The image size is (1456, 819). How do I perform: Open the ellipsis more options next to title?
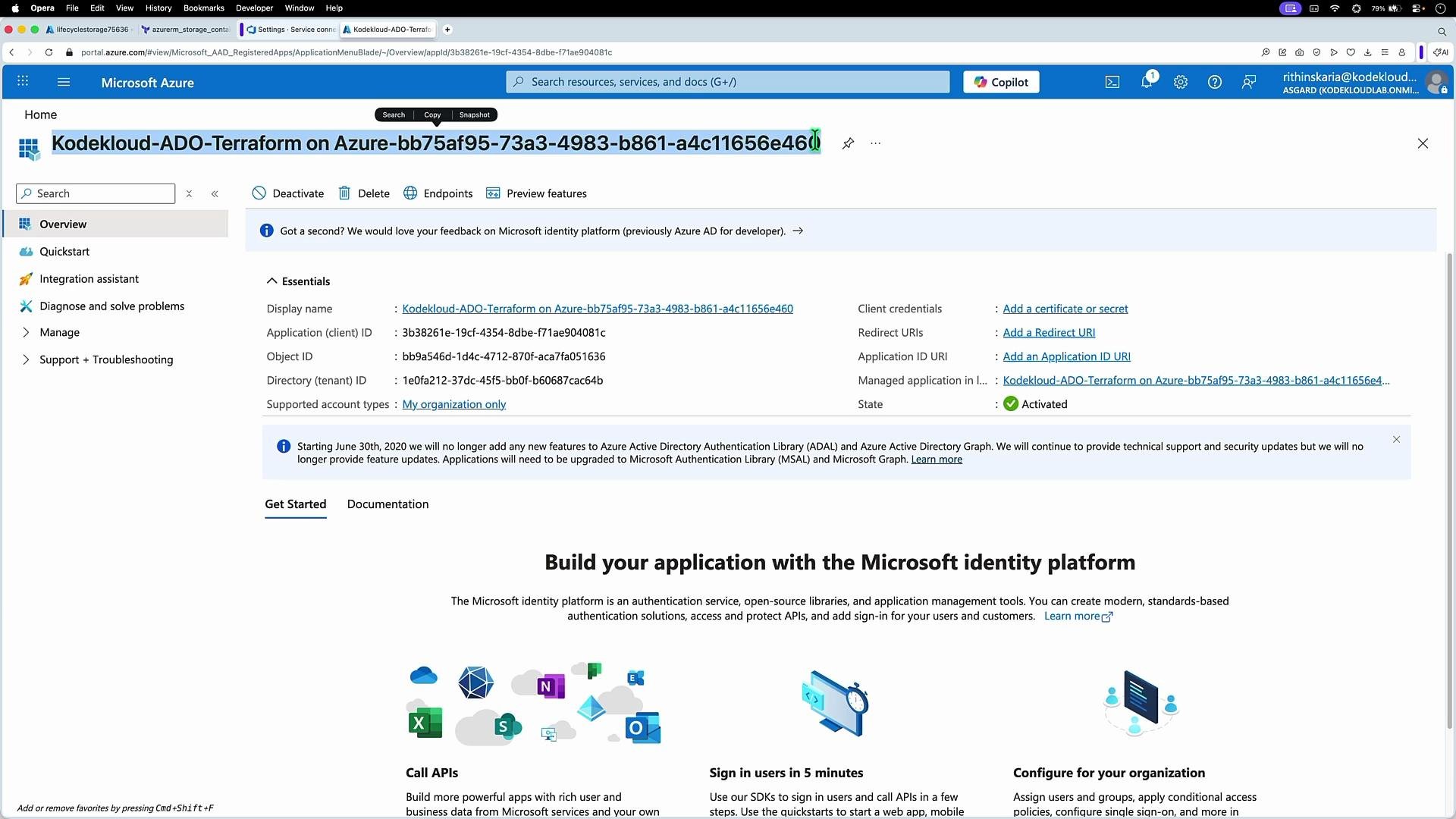point(876,143)
